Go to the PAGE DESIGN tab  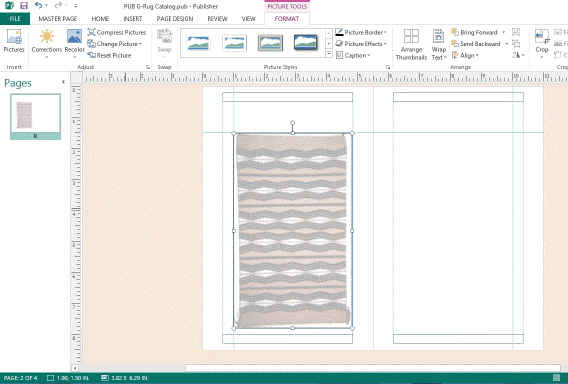[175, 18]
